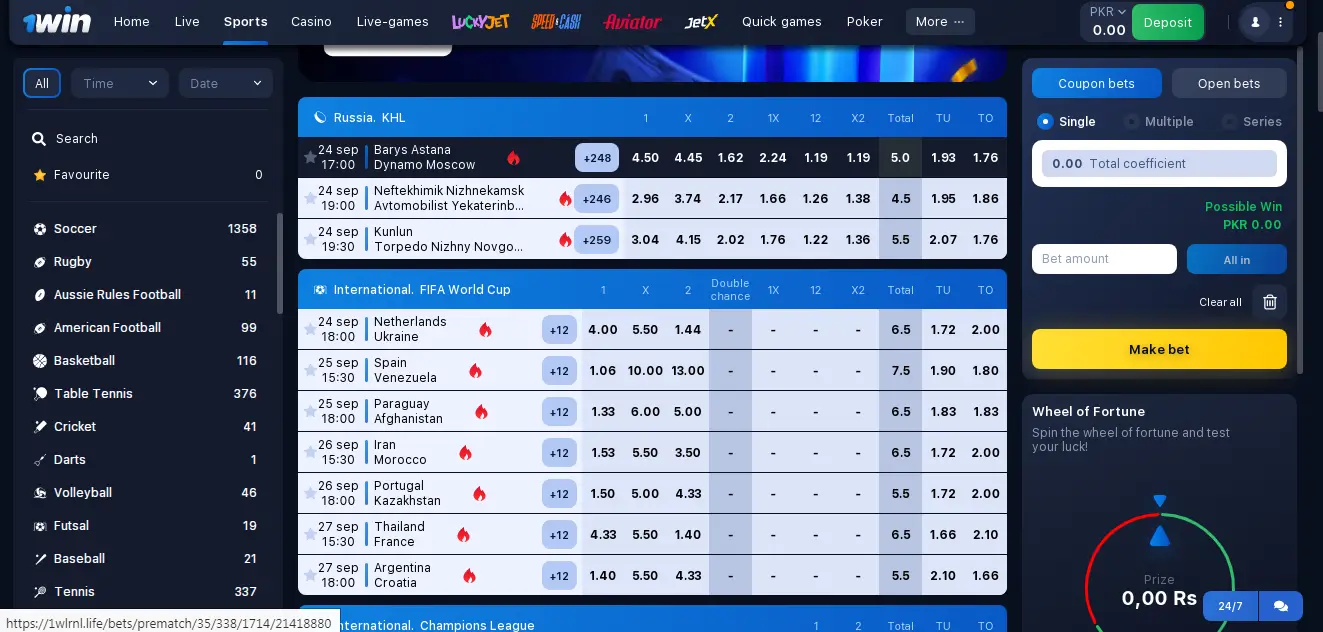Open the Lucky Jet game icon
Image resolution: width=1323 pixels, height=632 pixels.
pyautogui.click(x=480, y=22)
